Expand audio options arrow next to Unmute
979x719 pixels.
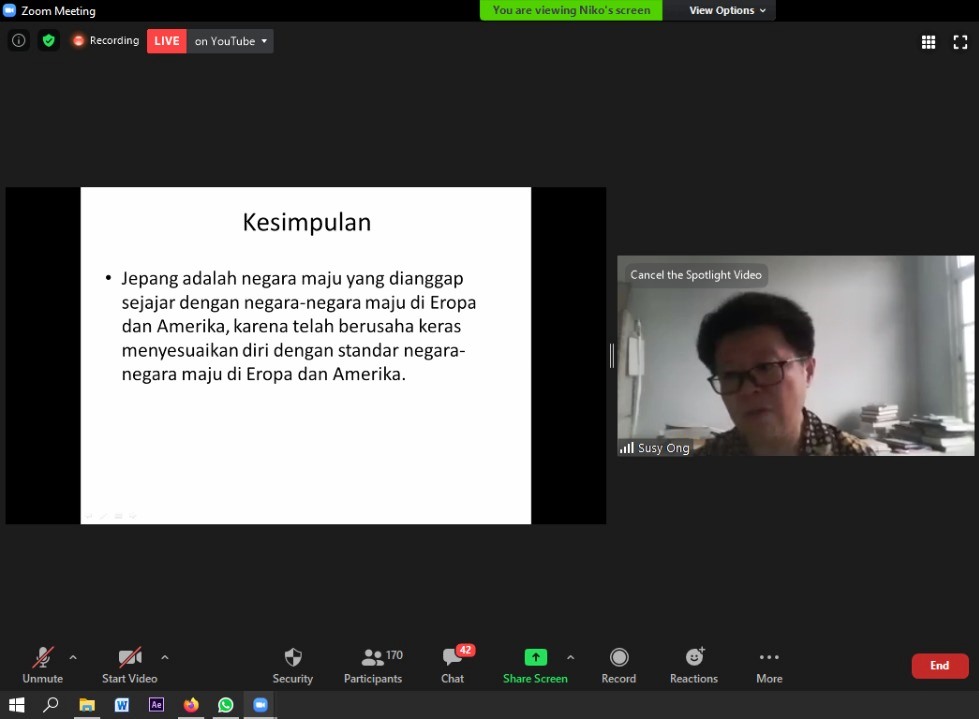[x=73, y=657]
